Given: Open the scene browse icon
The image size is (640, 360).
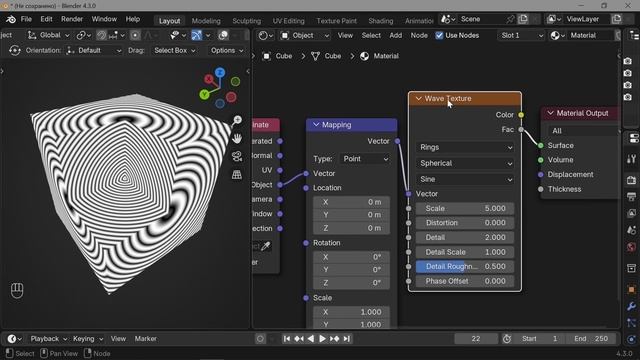Looking at the screenshot, I should coord(448,19).
